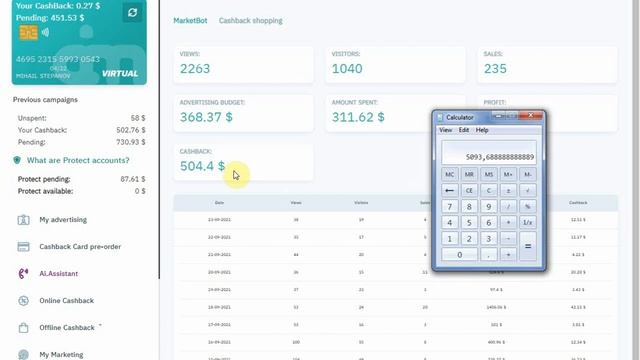Screen dimensions: 640x360
Task: Click the 7 key in Calculator
Action: 449,207
